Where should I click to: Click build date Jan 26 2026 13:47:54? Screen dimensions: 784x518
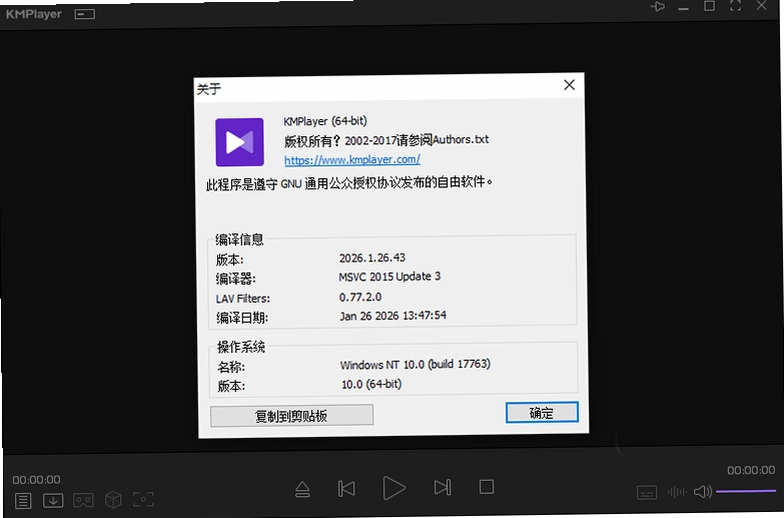(393, 316)
